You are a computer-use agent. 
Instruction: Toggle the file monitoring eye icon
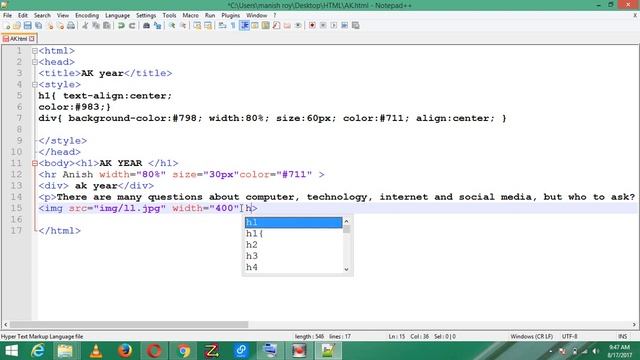[x=298, y=25]
